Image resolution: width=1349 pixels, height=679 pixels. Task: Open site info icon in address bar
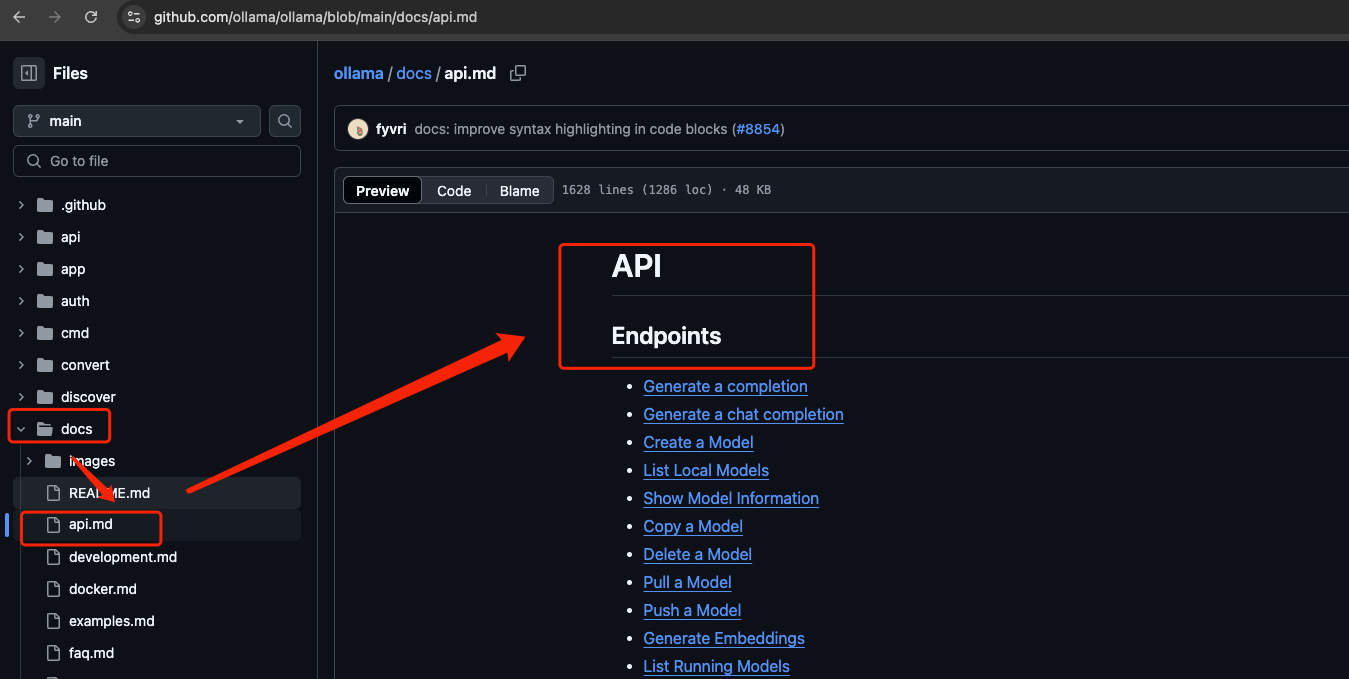coord(134,17)
